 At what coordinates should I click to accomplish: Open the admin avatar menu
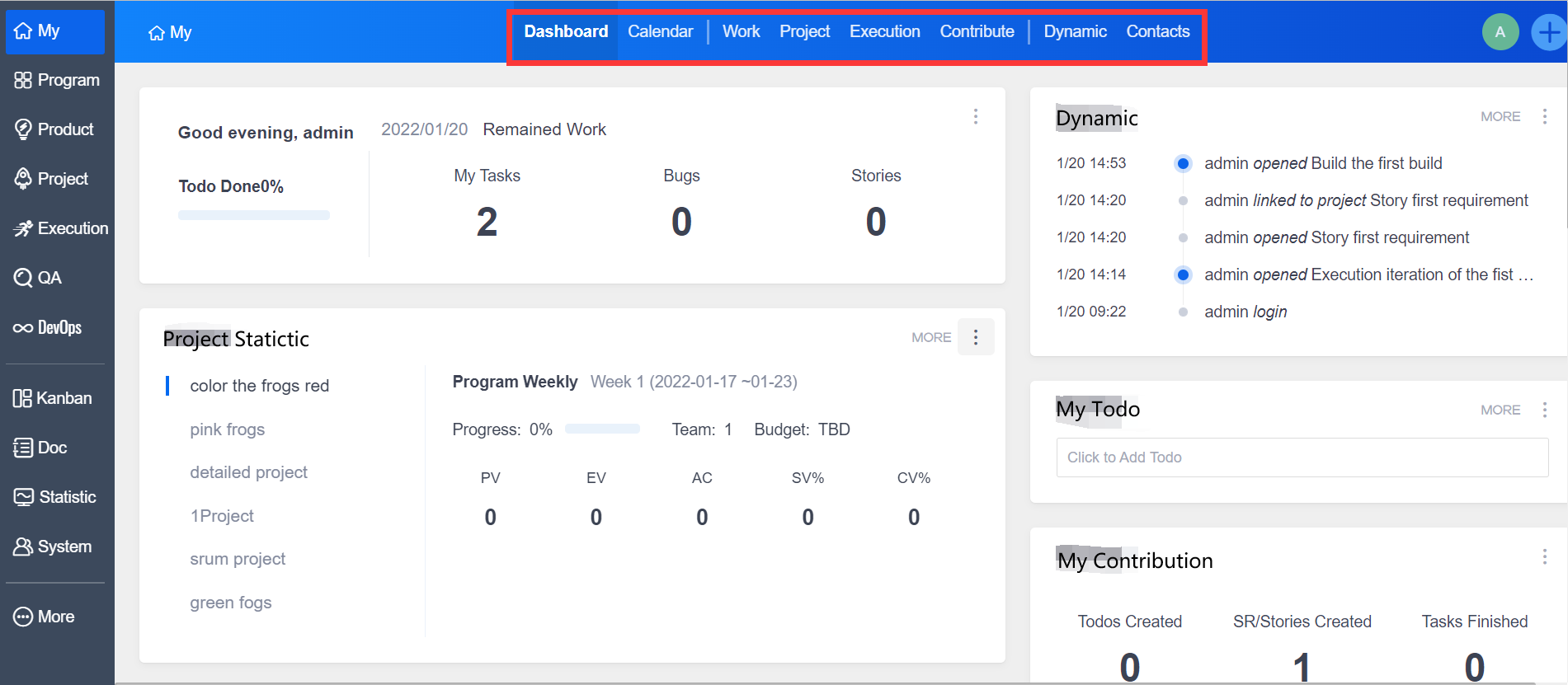[1500, 32]
